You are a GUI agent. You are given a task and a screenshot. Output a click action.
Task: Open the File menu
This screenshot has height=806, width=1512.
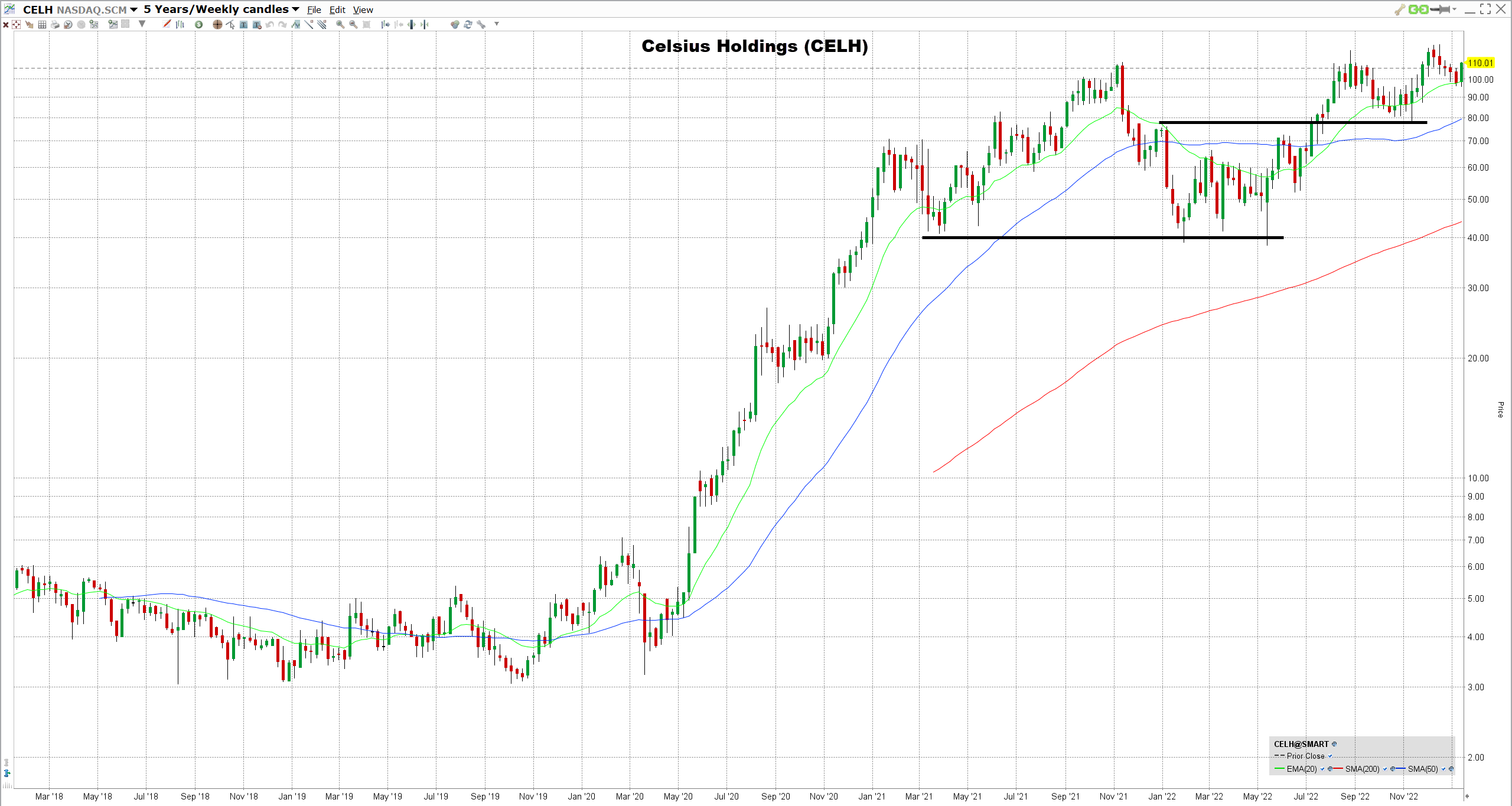(314, 9)
